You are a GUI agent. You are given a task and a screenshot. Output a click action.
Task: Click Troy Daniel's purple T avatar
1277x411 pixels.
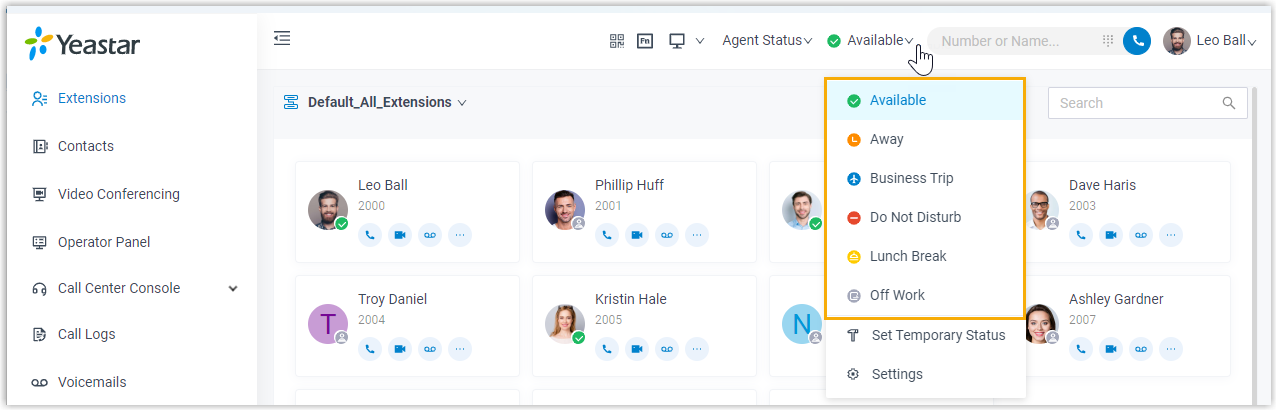[328, 324]
